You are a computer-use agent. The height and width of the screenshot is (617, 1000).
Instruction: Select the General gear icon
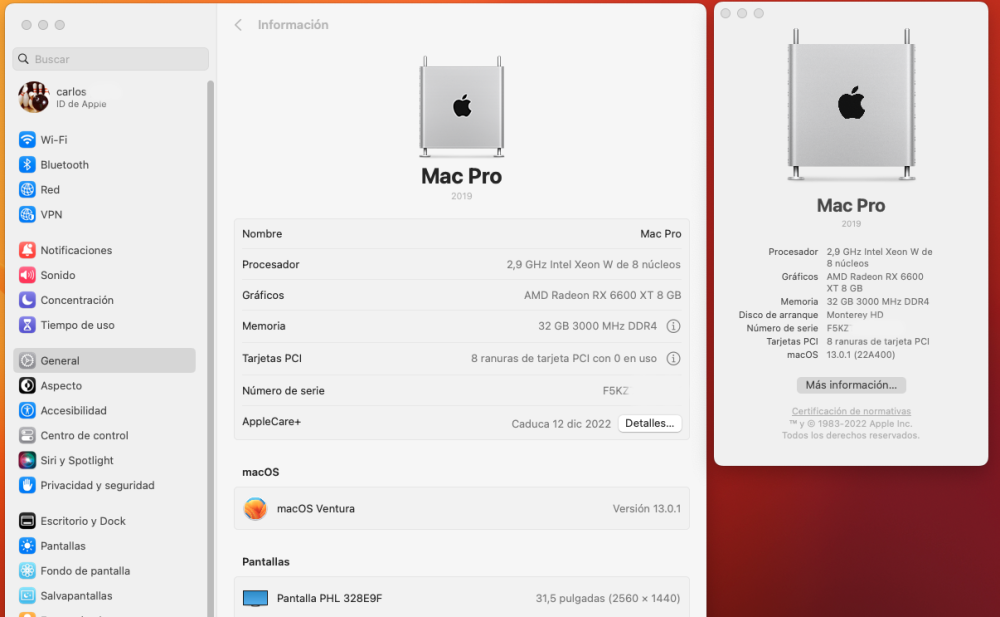[x=27, y=360]
